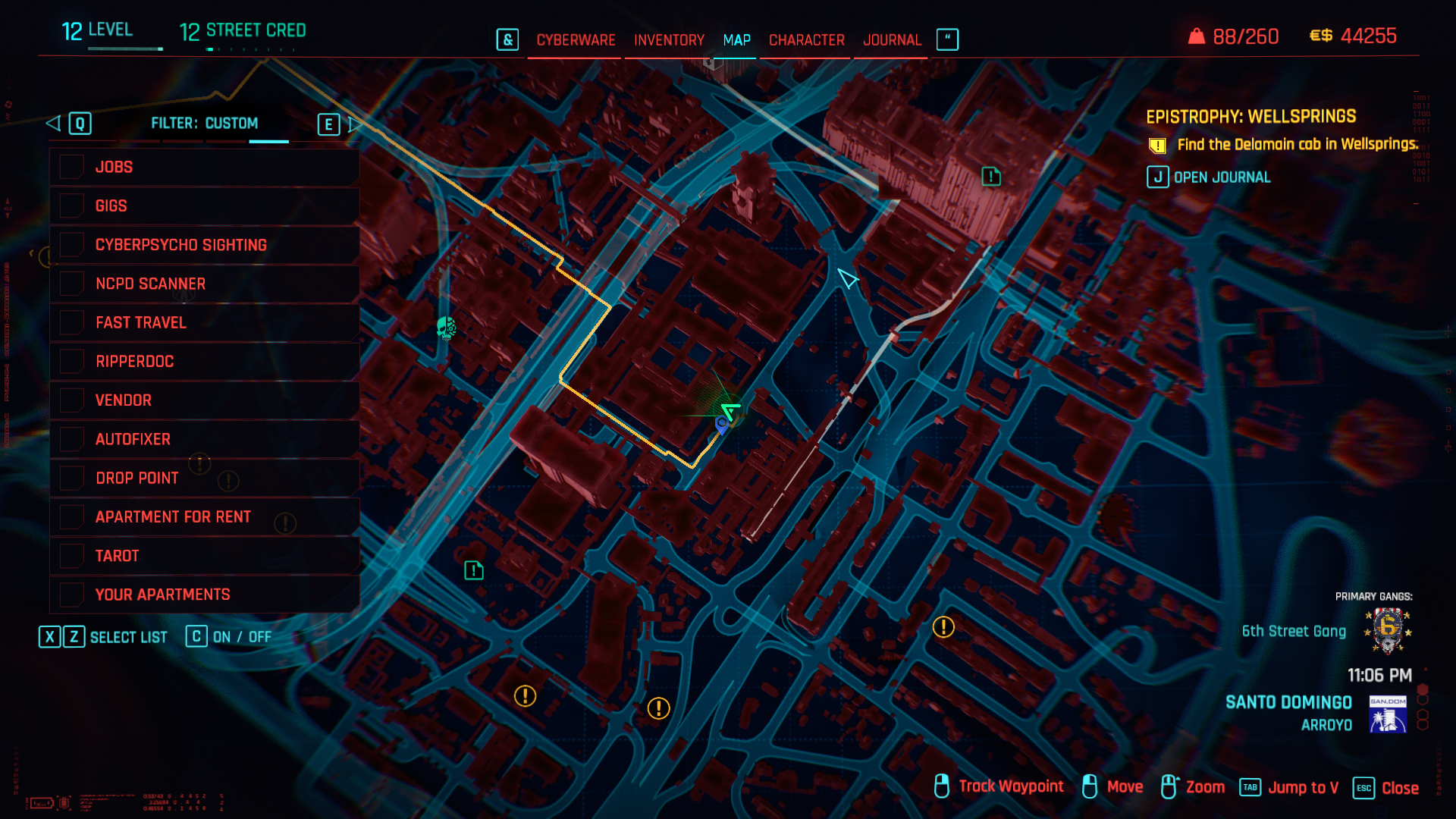The height and width of the screenshot is (819, 1456).
Task: Check the Ripperdoc filter box
Action: 72,361
